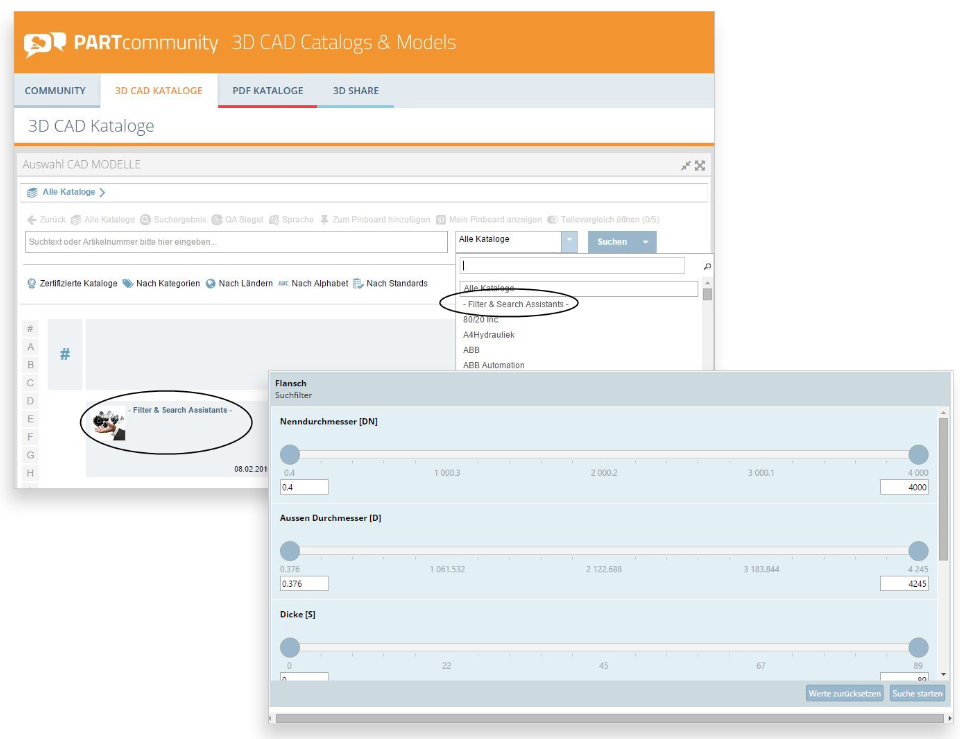Click the expand fullscreen icon in Auswahl panel
This screenshot has width=960, height=739.
point(700,165)
